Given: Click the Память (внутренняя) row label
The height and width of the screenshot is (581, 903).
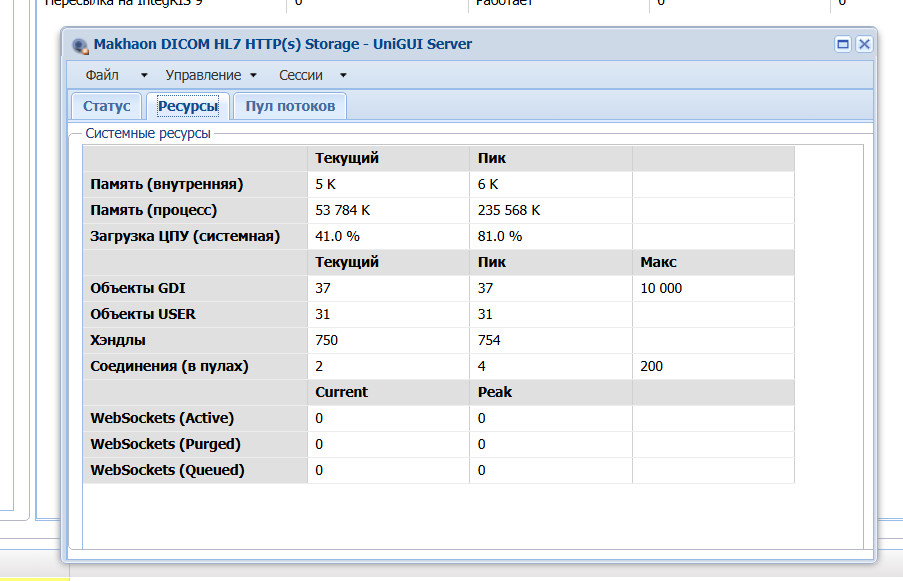Looking at the screenshot, I should [166, 184].
